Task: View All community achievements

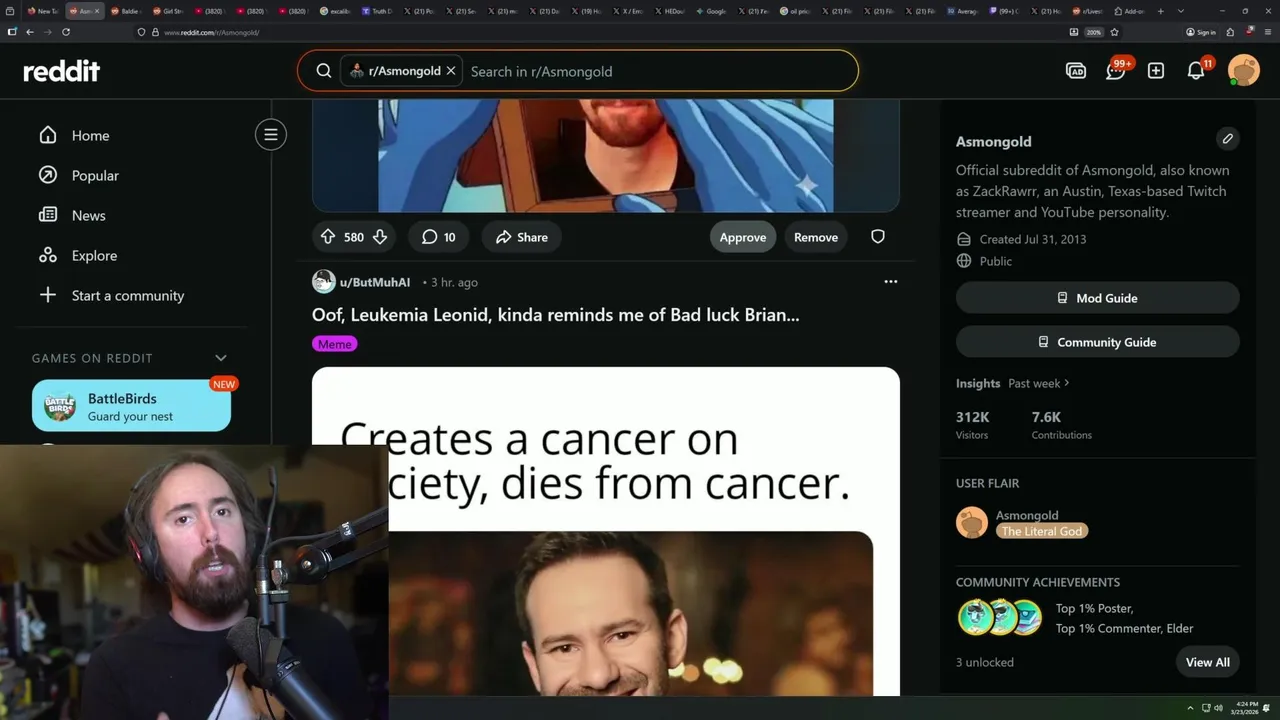Action: tap(1208, 662)
